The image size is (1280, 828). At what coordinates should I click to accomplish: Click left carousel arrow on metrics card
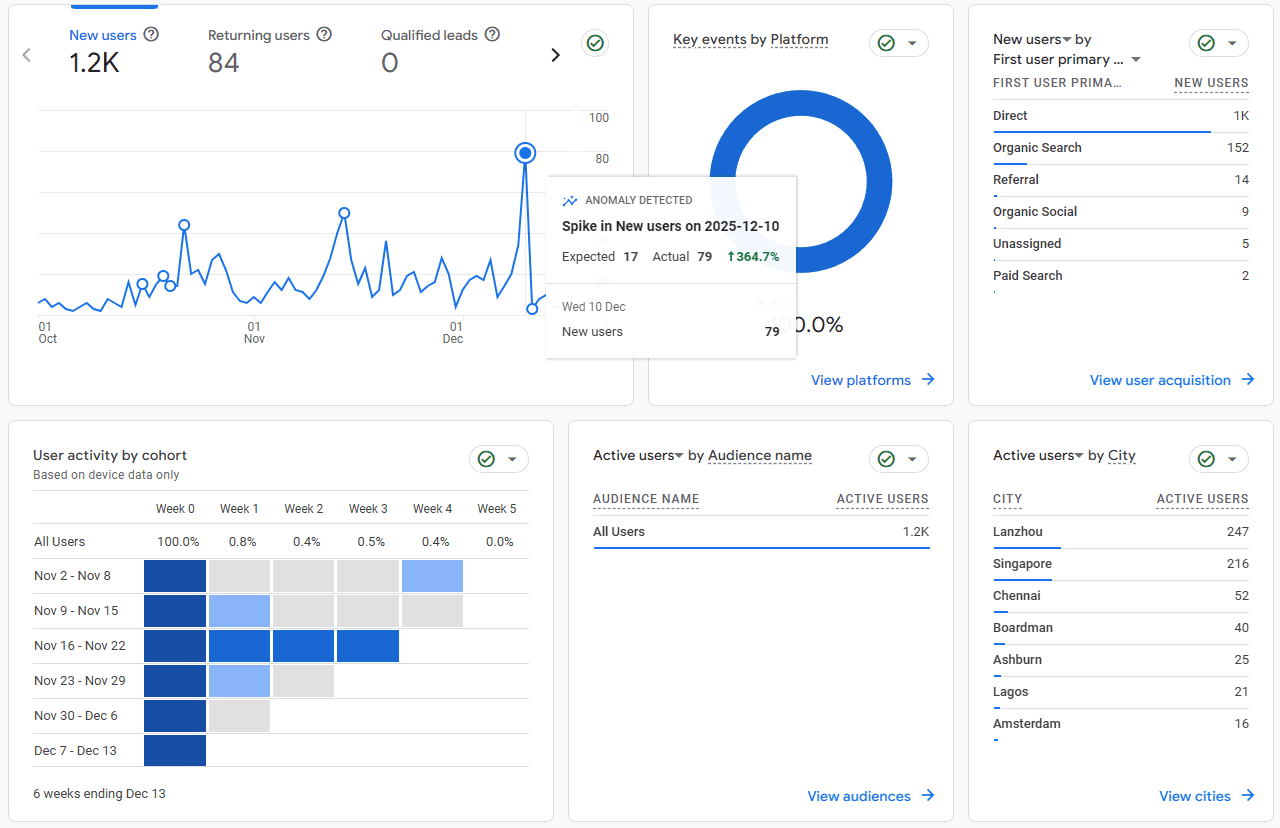point(26,55)
